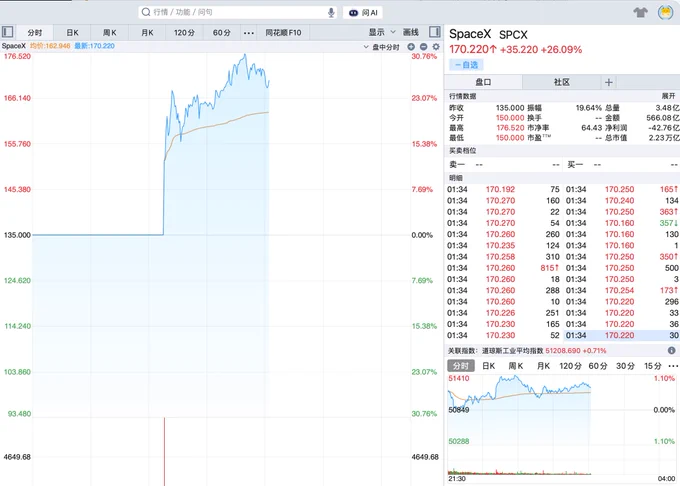Select trade row with price 170.192
The image size is (680, 486).
[503, 189]
